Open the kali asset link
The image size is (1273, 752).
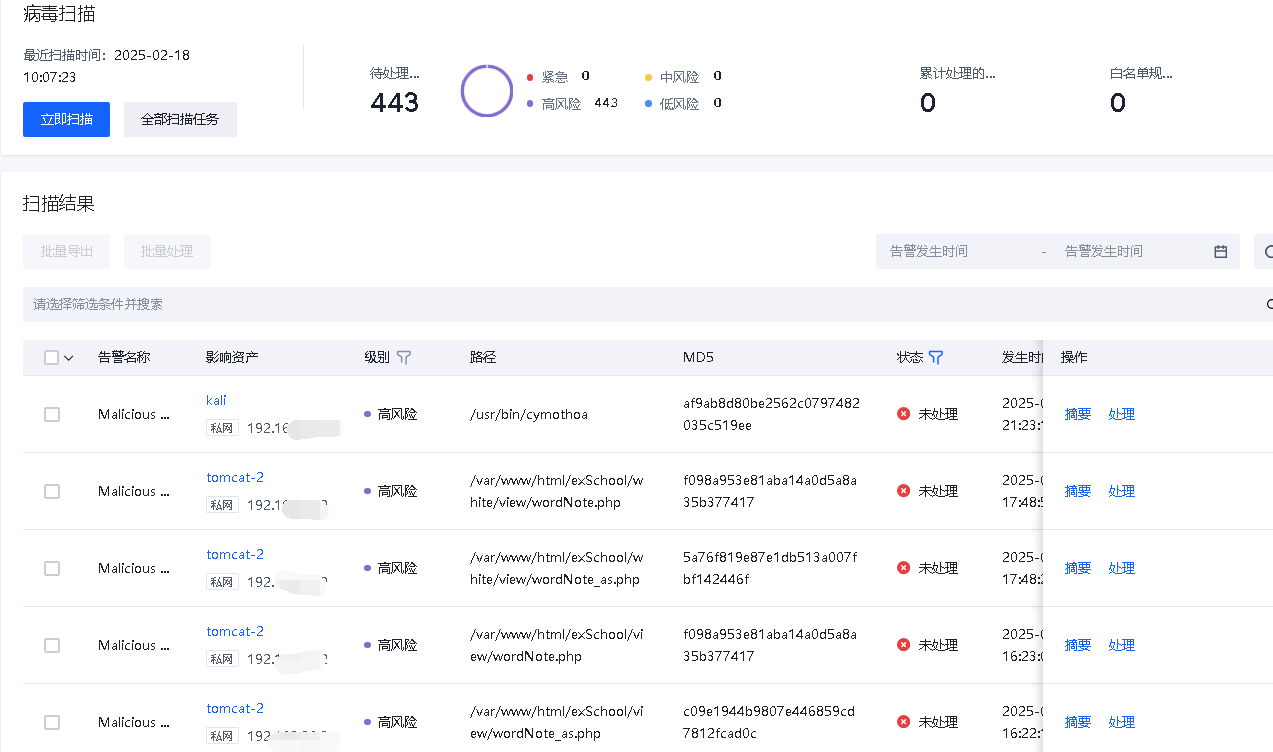coord(216,400)
